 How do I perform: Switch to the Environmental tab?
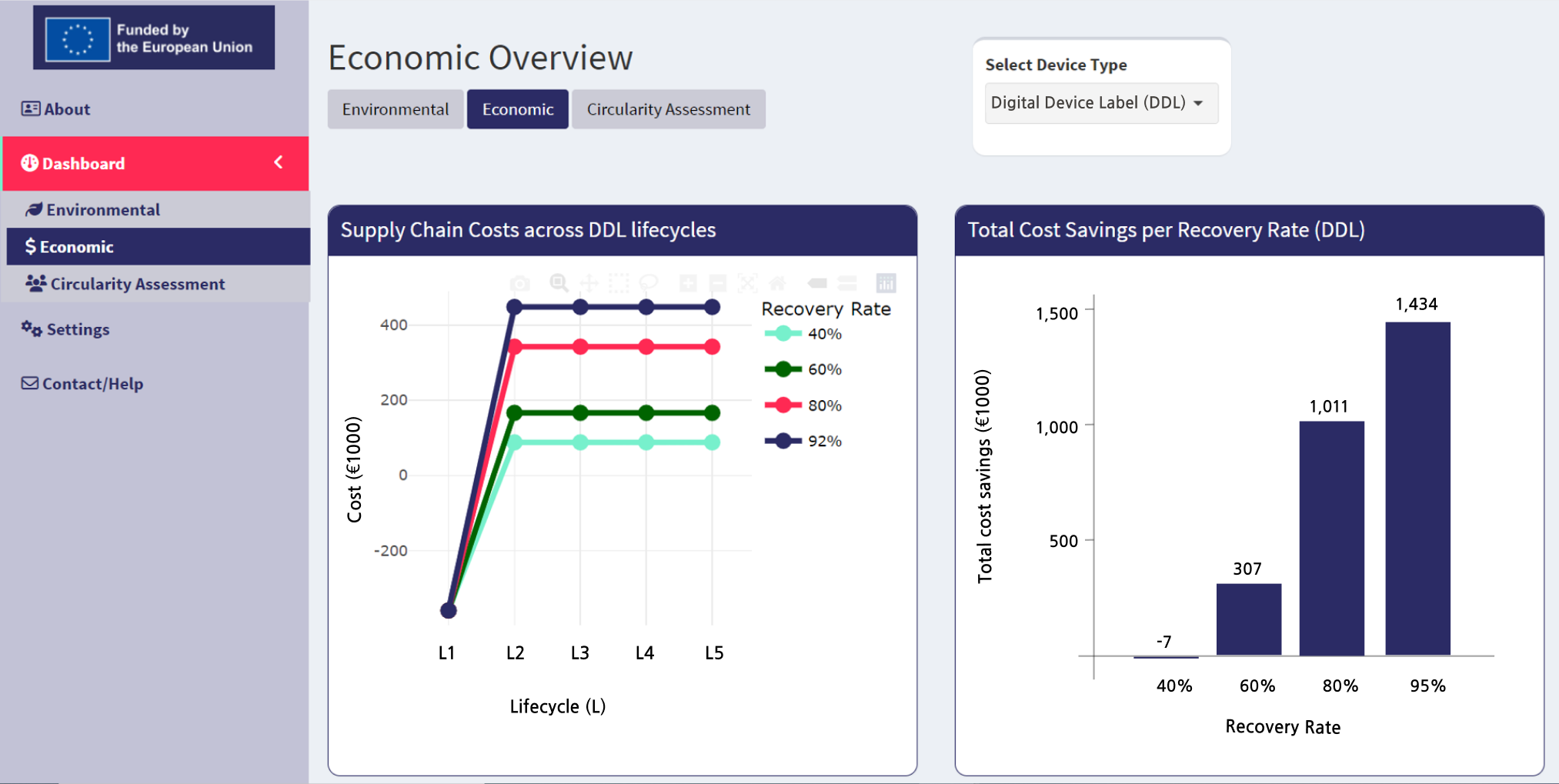(x=395, y=108)
